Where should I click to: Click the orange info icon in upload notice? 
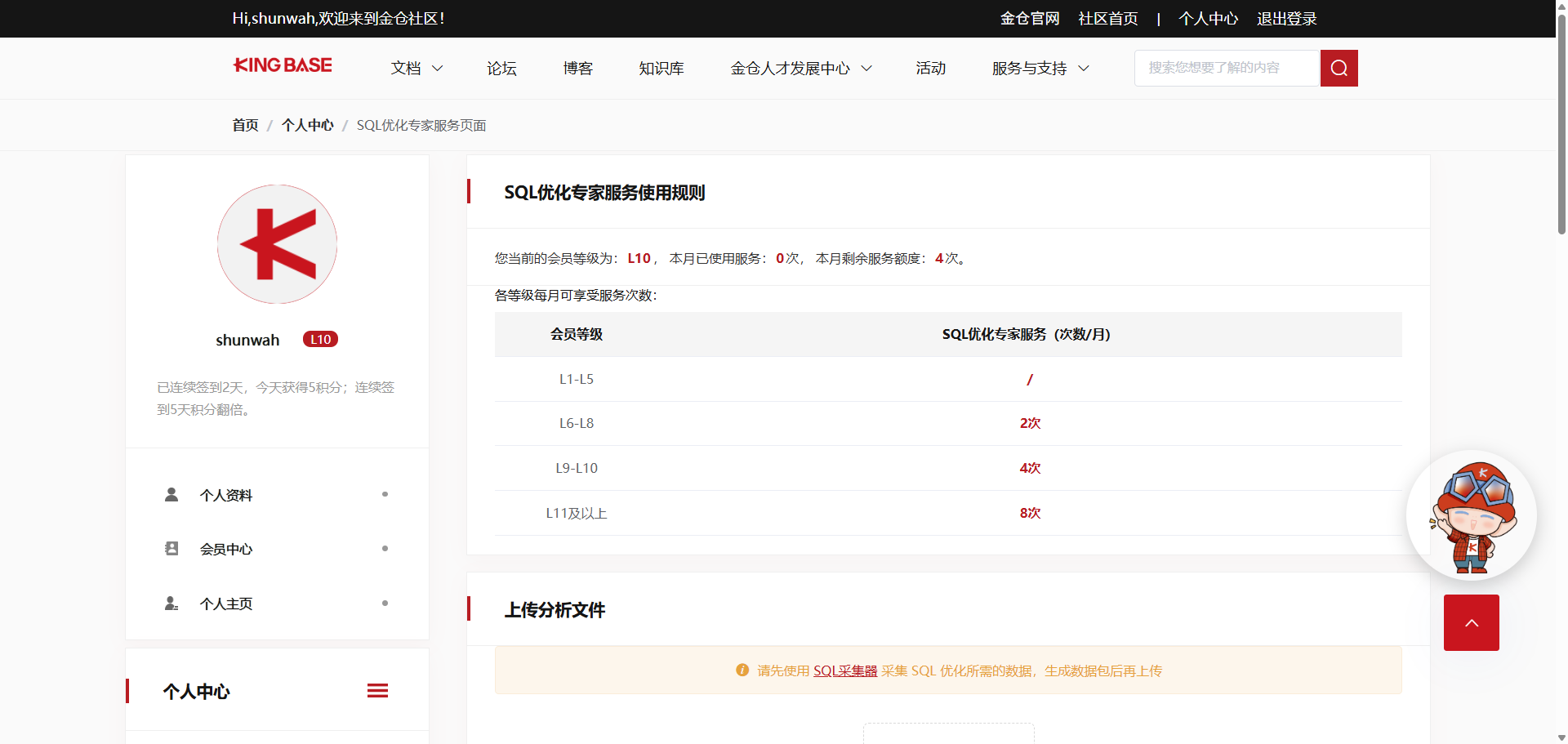742,670
